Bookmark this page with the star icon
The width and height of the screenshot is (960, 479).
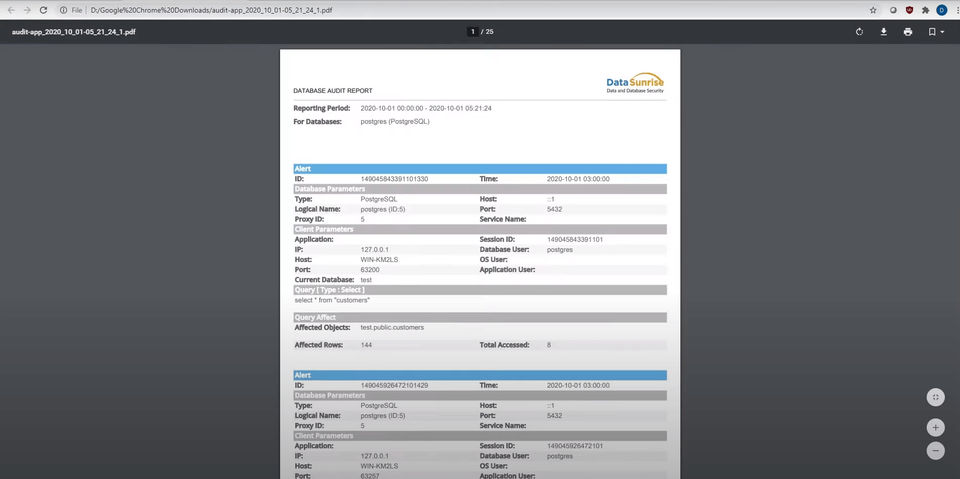tap(873, 10)
